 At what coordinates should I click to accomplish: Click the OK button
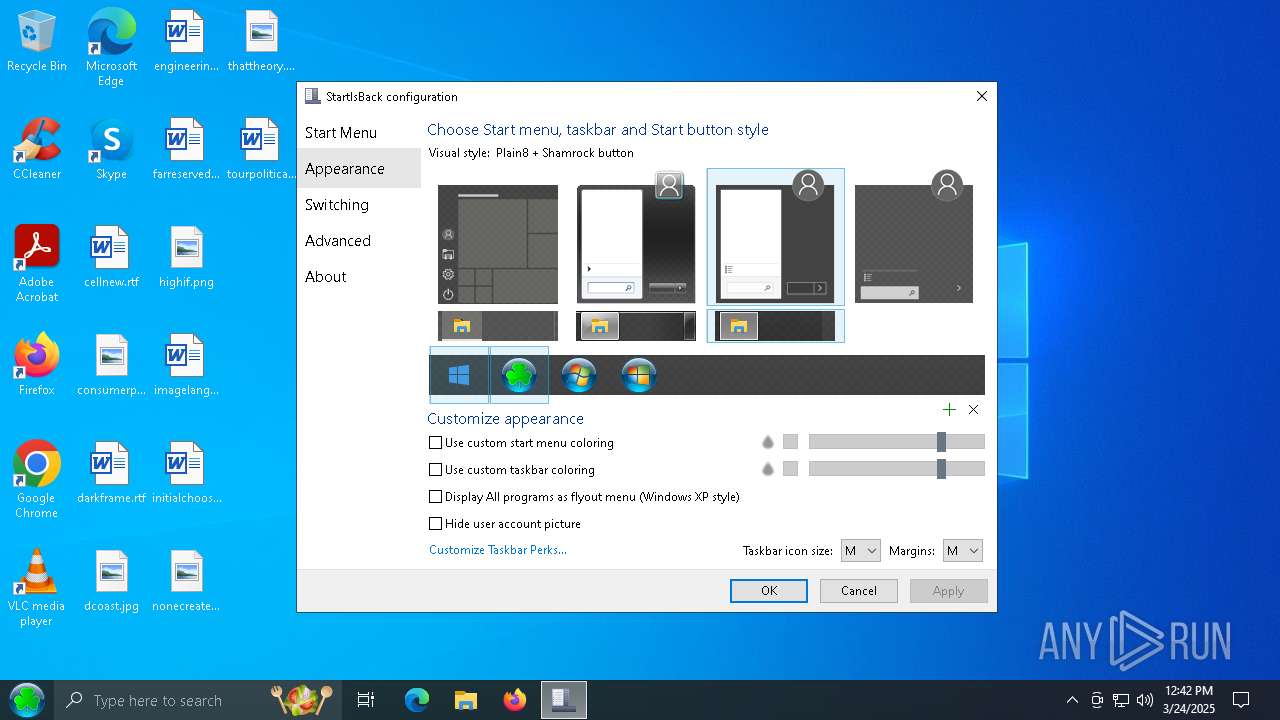click(769, 591)
